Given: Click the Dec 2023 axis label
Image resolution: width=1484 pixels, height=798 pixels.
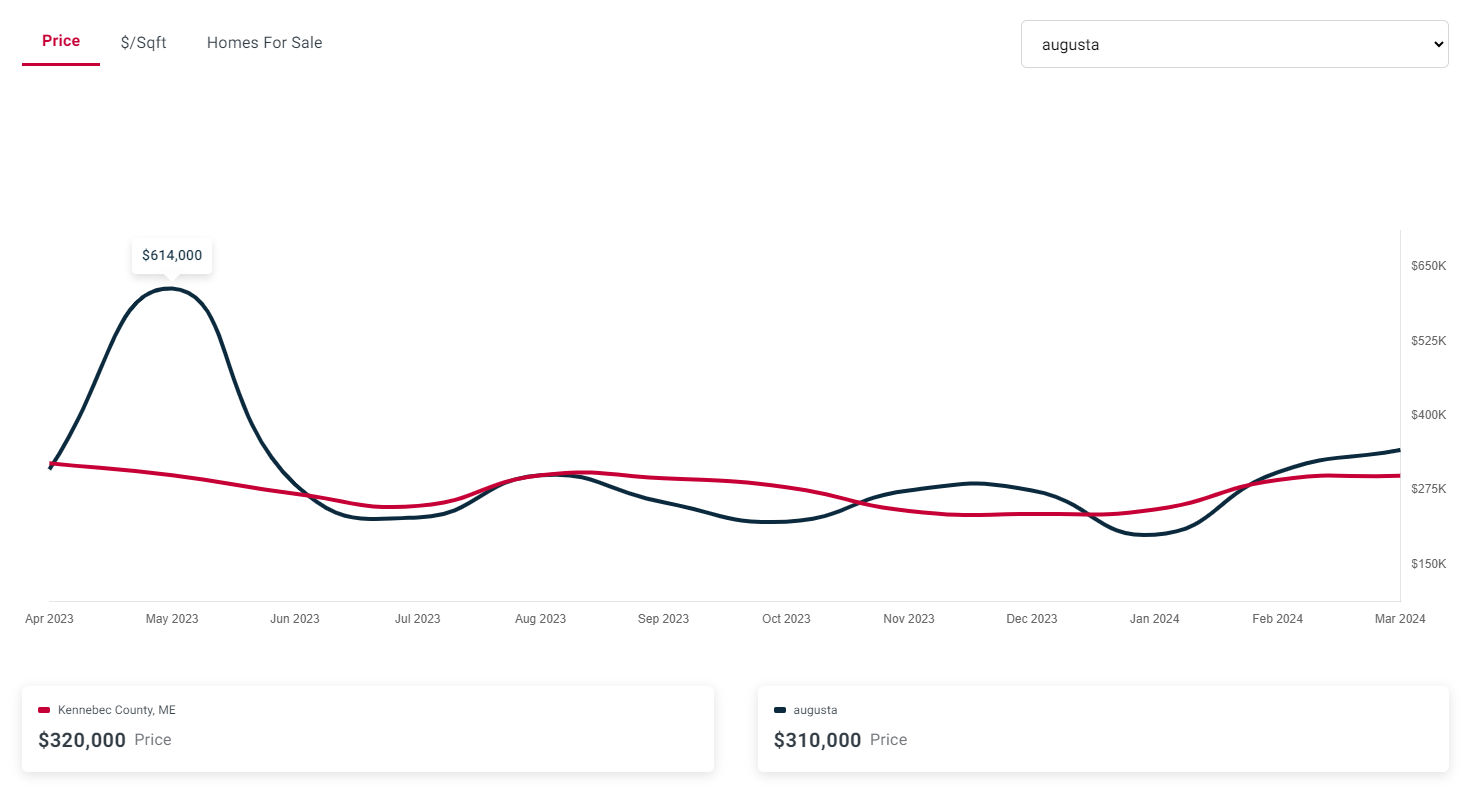Looking at the screenshot, I should (x=1032, y=619).
